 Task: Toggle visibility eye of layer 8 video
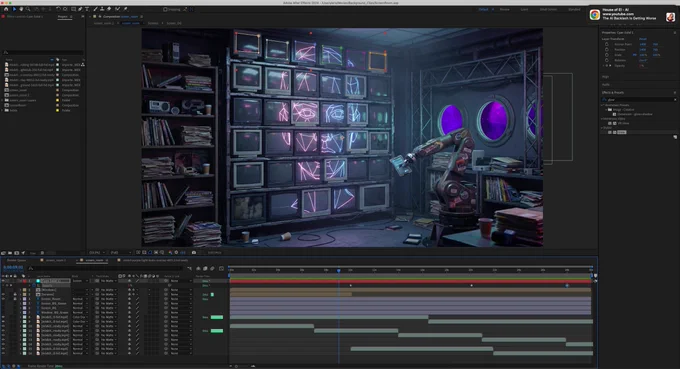(x=3, y=317)
